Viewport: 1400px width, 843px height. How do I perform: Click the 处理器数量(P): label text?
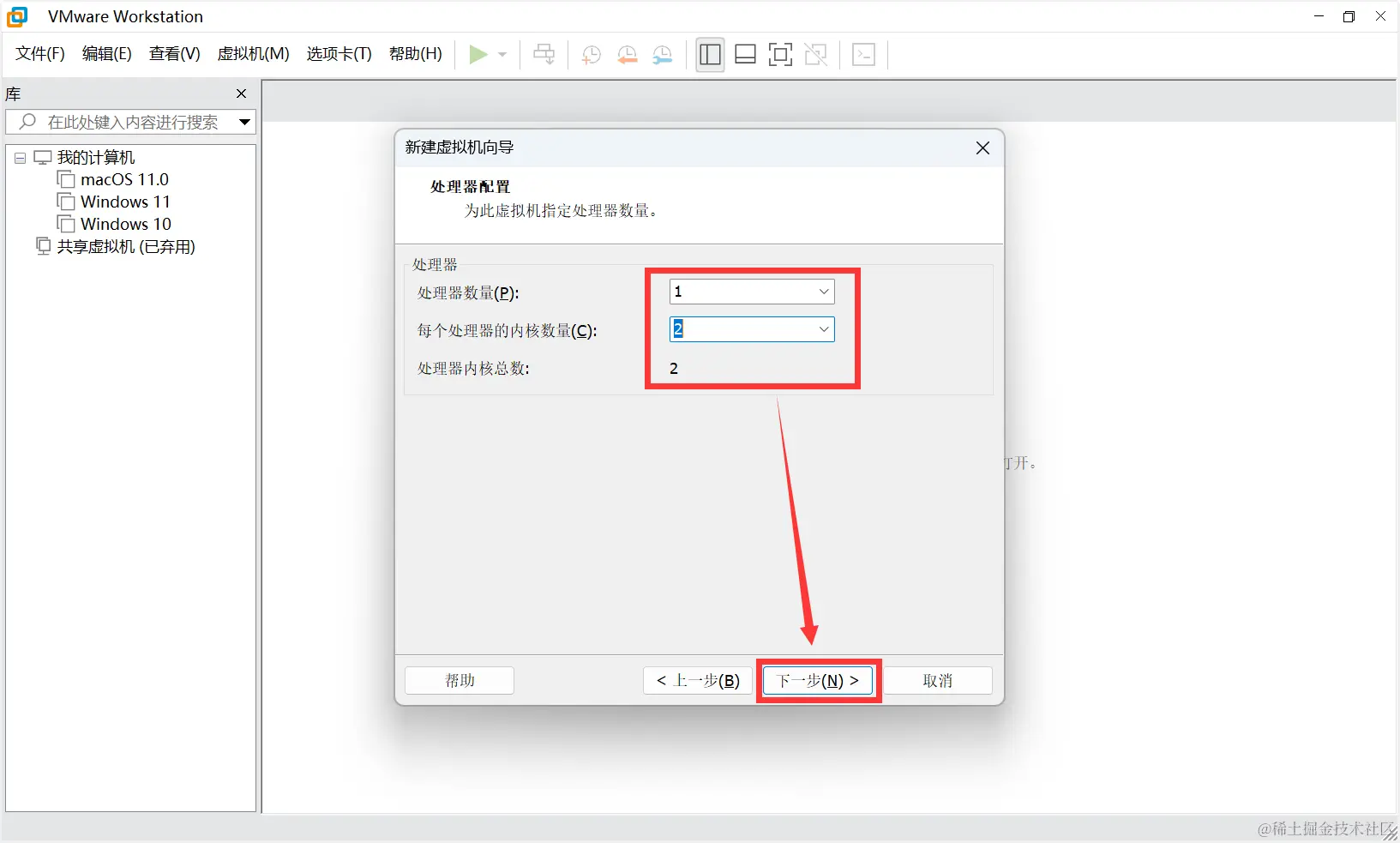(468, 293)
